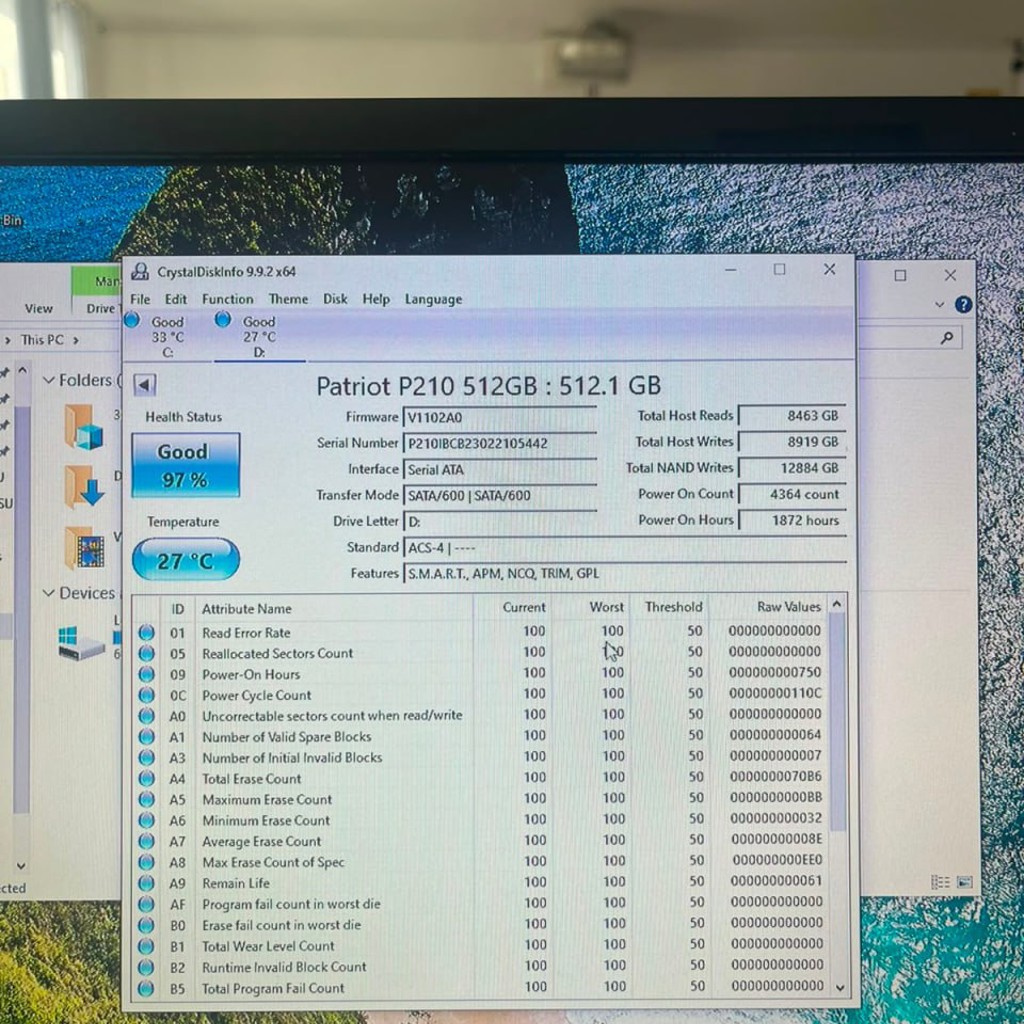This screenshot has height=1024, width=1024.
Task: Click the Total Host Writes value 8919 GB
Action: [792, 442]
